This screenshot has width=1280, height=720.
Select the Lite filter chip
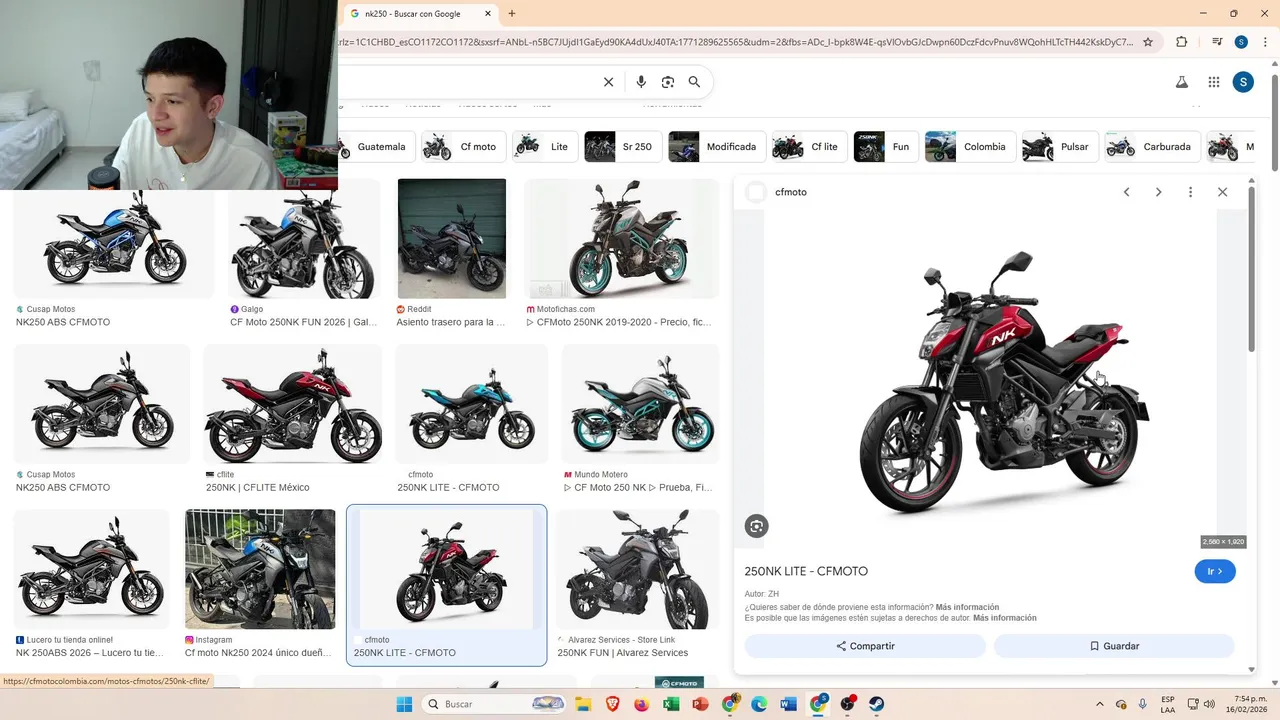[x=544, y=147]
